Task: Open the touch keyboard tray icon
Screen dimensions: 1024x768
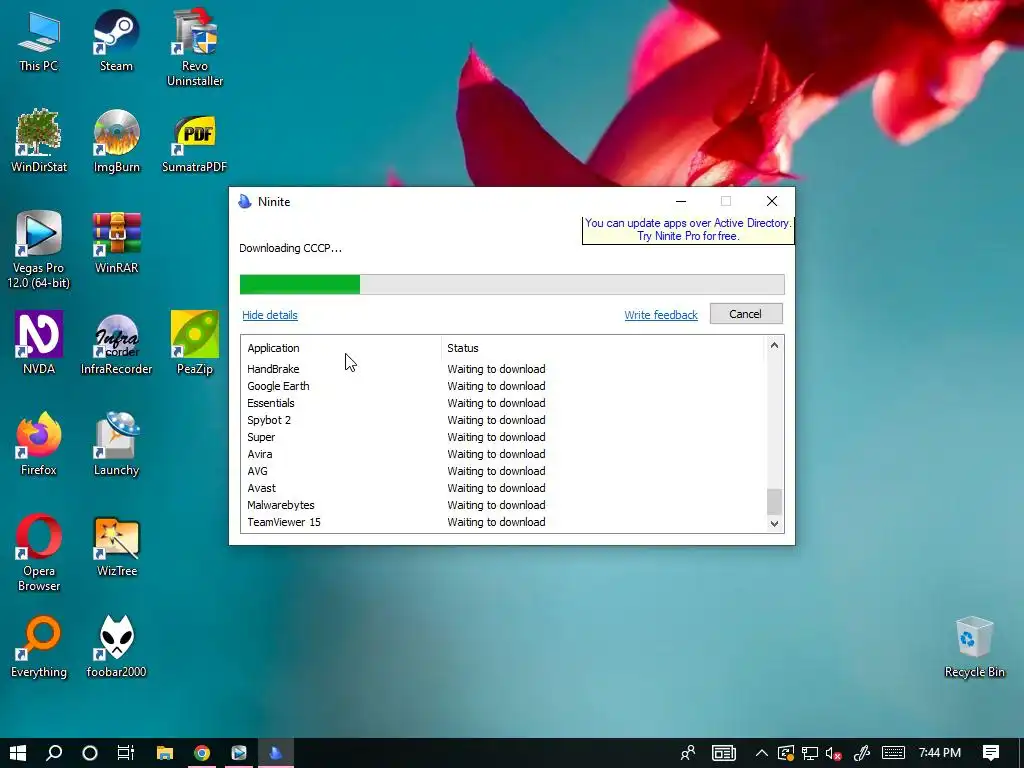Action: point(893,753)
